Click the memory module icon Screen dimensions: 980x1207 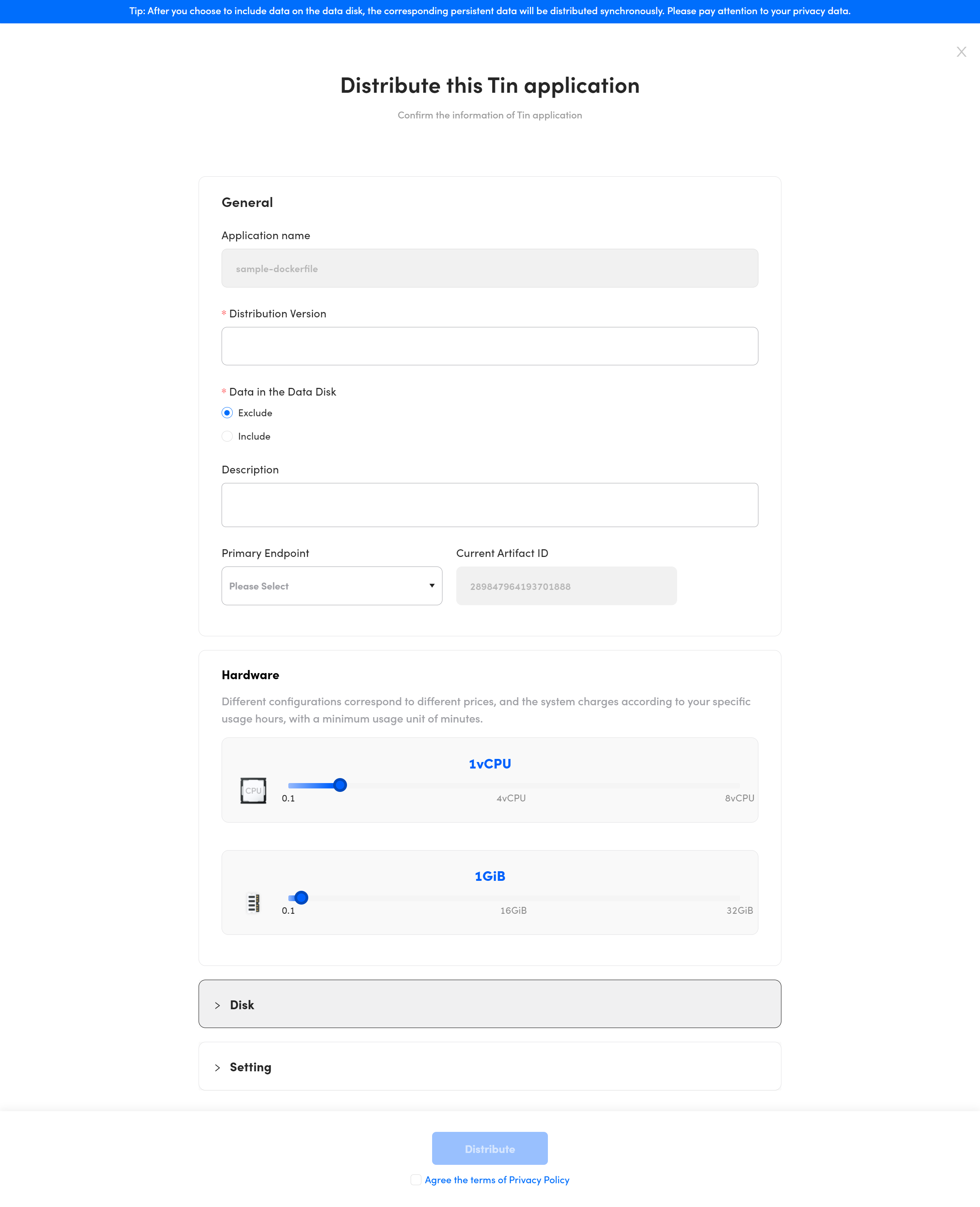253,903
